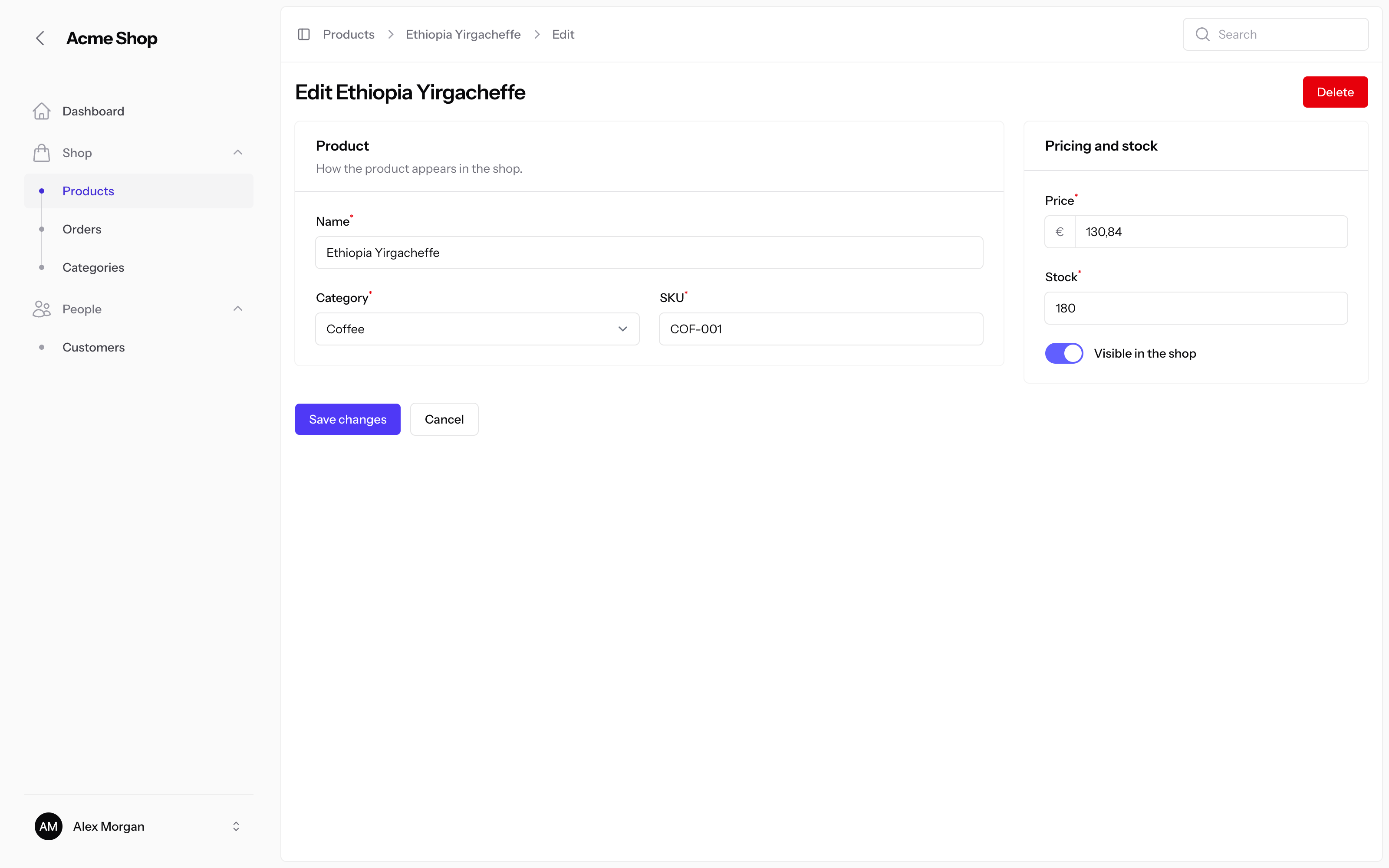
Task: Open the Alex Morgan account switcher arrows
Action: tap(236, 826)
